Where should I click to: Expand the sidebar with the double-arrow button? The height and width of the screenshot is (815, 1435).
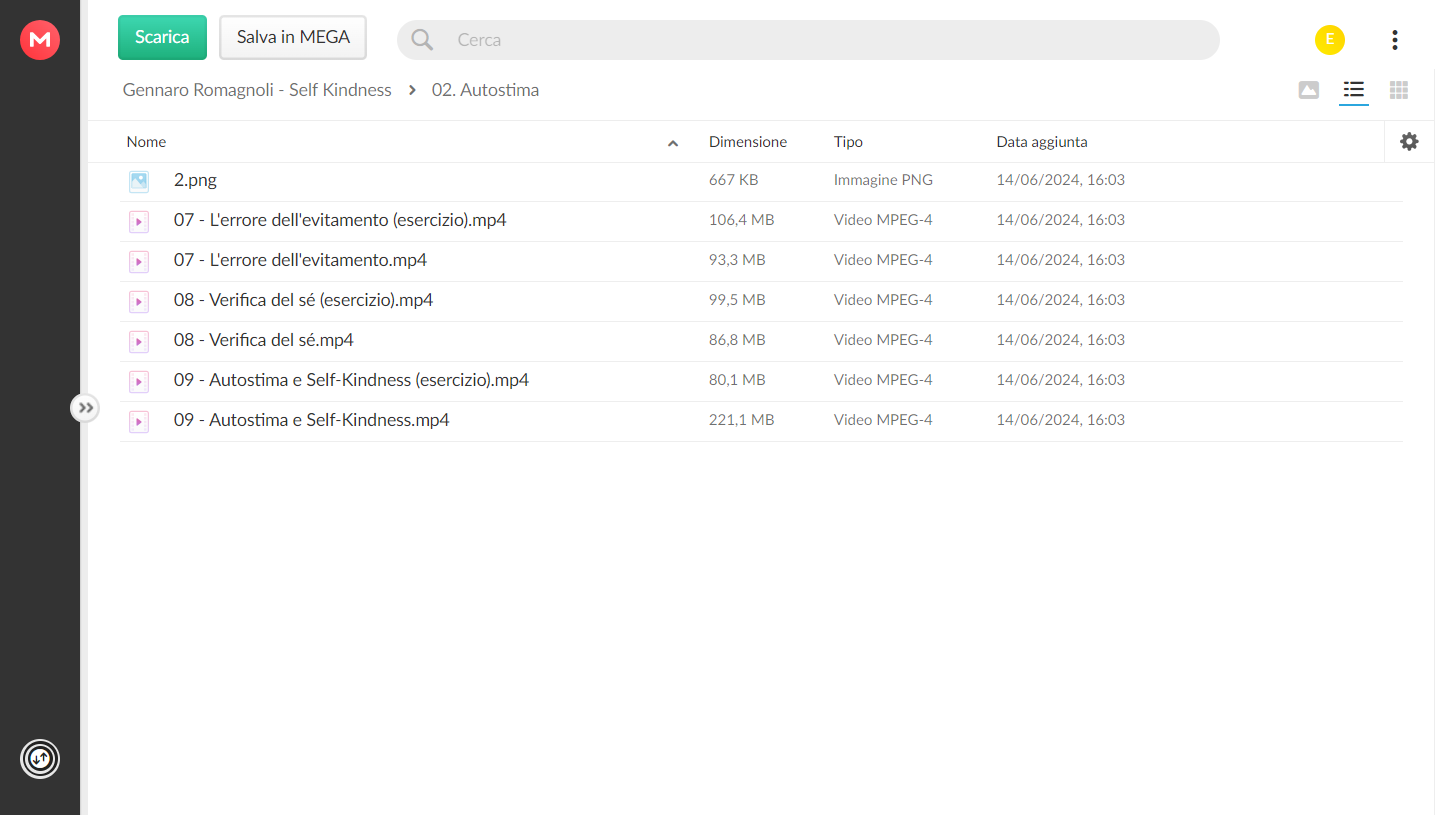click(x=85, y=408)
